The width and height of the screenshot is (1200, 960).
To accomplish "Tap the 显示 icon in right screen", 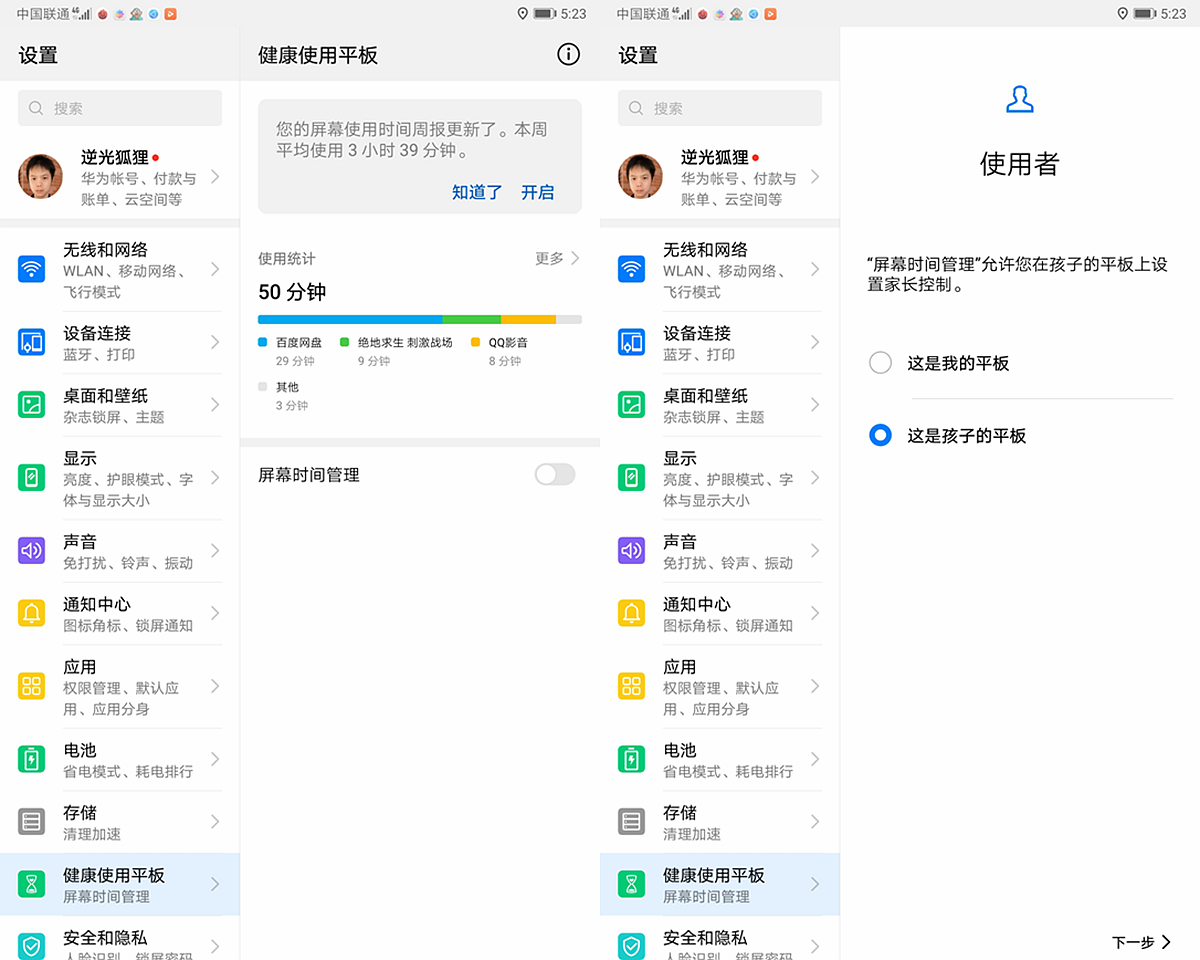I will coord(631,478).
